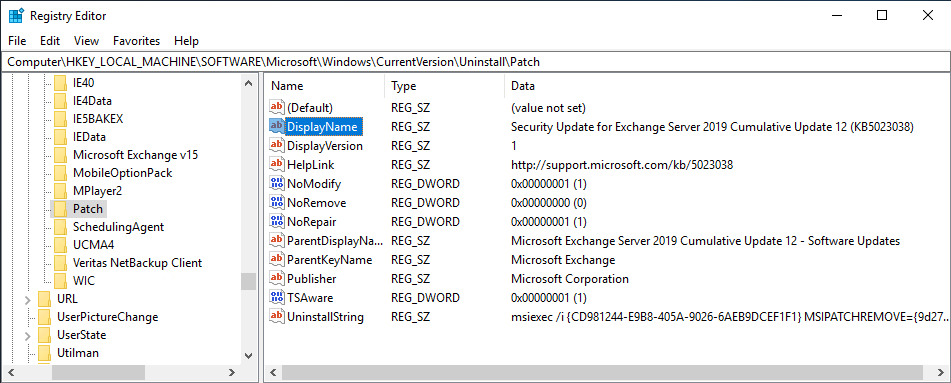Click the NoRepair DWORD value icon
951x383 pixels.
(x=277, y=222)
